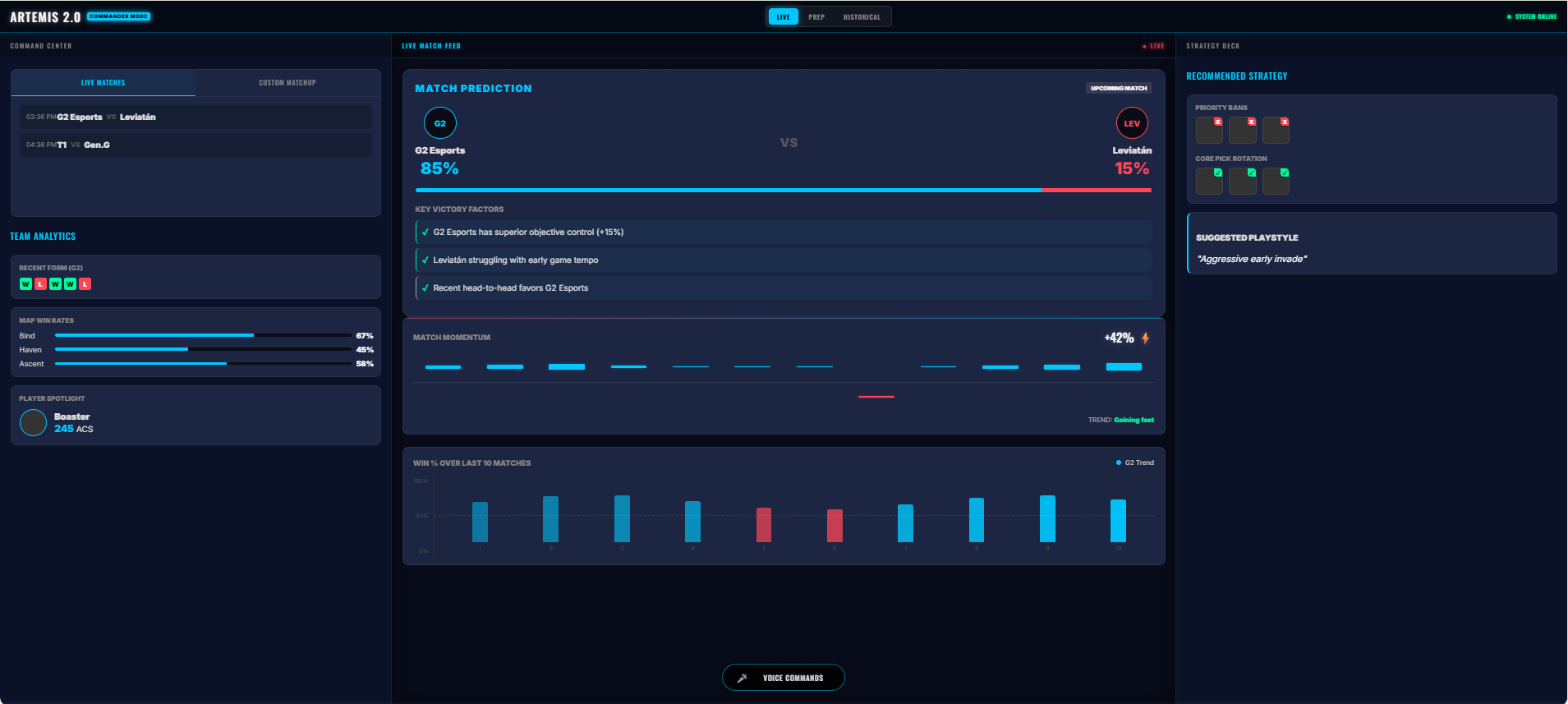Click the recent head-to-head factor
This screenshot has height=704, width=1568.
pos(784,288)
